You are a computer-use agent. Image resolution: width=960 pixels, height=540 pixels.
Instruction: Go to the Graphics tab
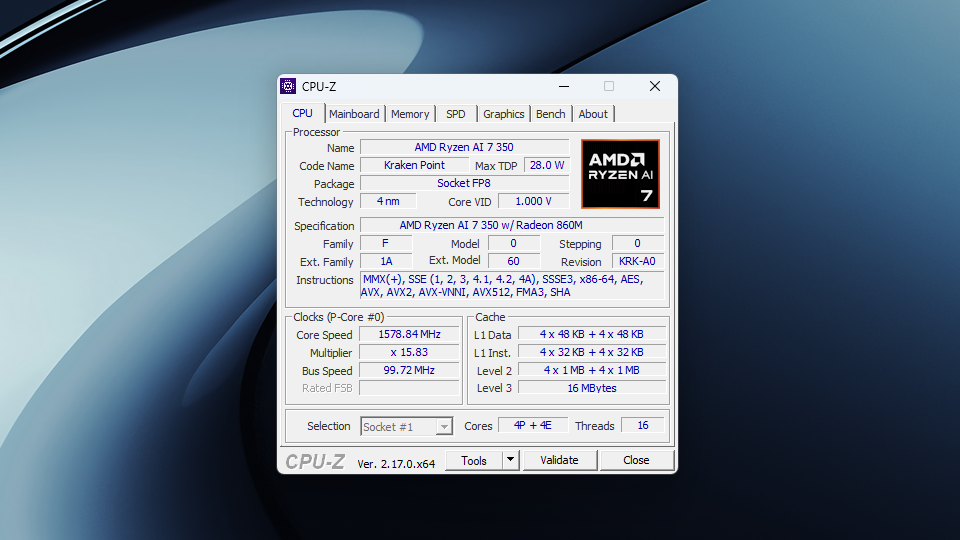coord(504,114)
